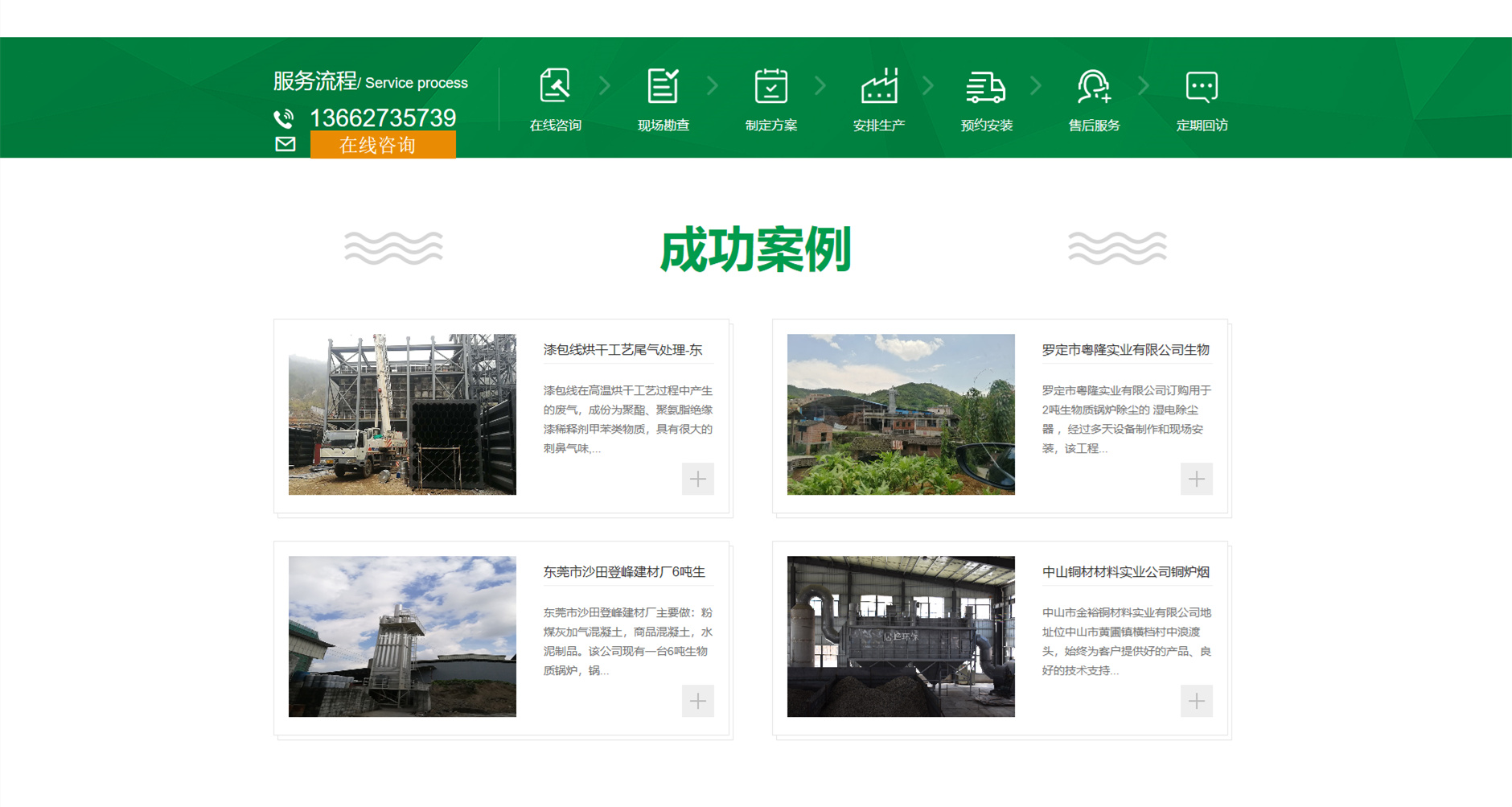This screenshot has height=807, width=1512.
Task: Select the 预约安装 delivery truck icon
Action: 986,86
